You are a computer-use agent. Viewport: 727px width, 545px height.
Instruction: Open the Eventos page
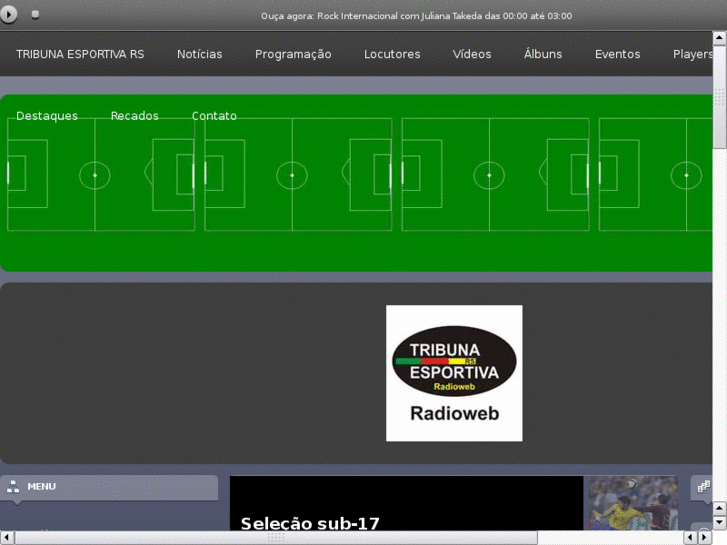click(618, 54)
